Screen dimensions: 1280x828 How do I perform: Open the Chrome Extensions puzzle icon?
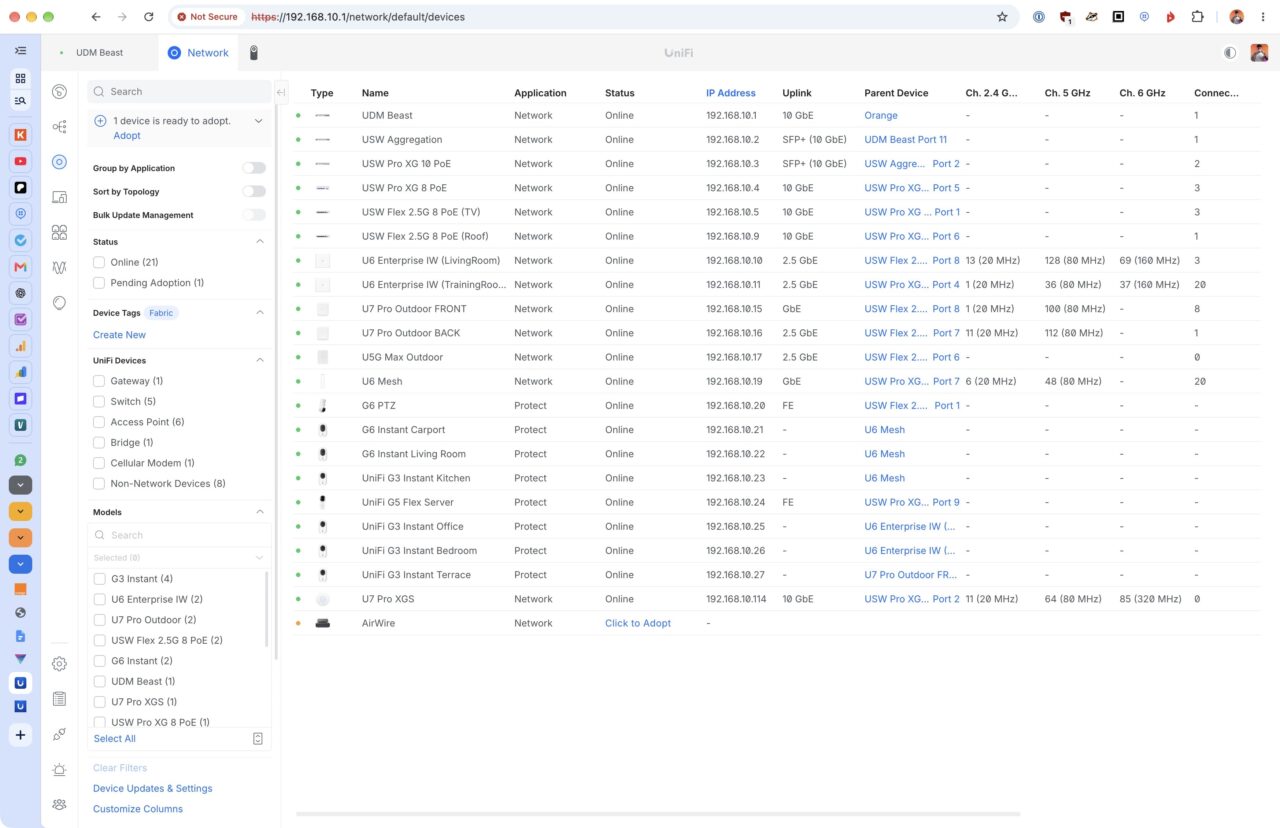coord(1197,17)
